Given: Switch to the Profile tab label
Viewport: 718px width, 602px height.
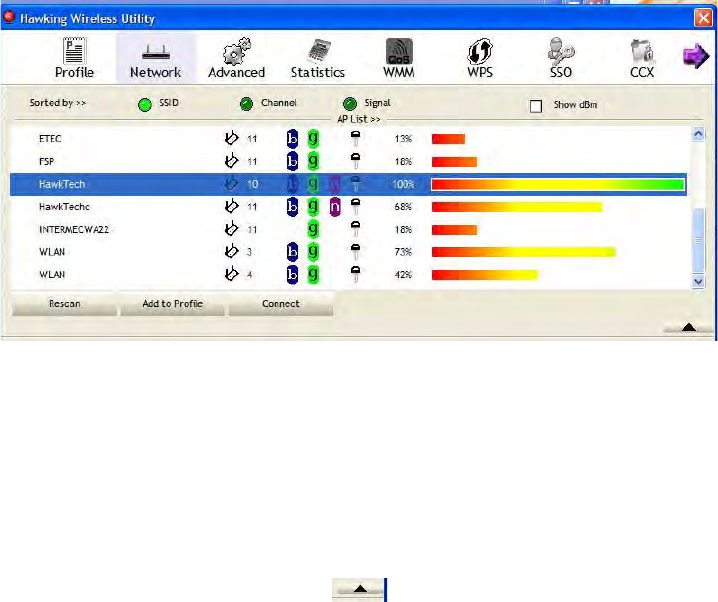Looking at the screenshot, I should coord(74,72).
